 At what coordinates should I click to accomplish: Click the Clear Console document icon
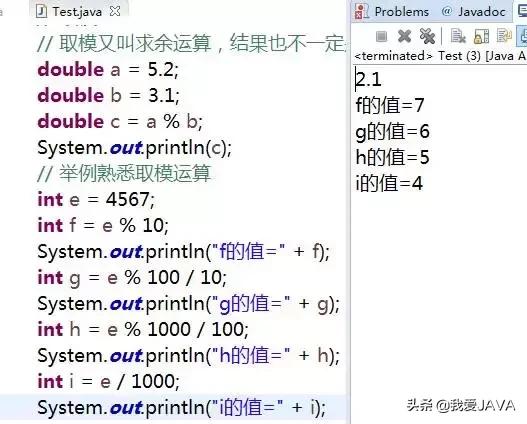[x=458, y=36]
